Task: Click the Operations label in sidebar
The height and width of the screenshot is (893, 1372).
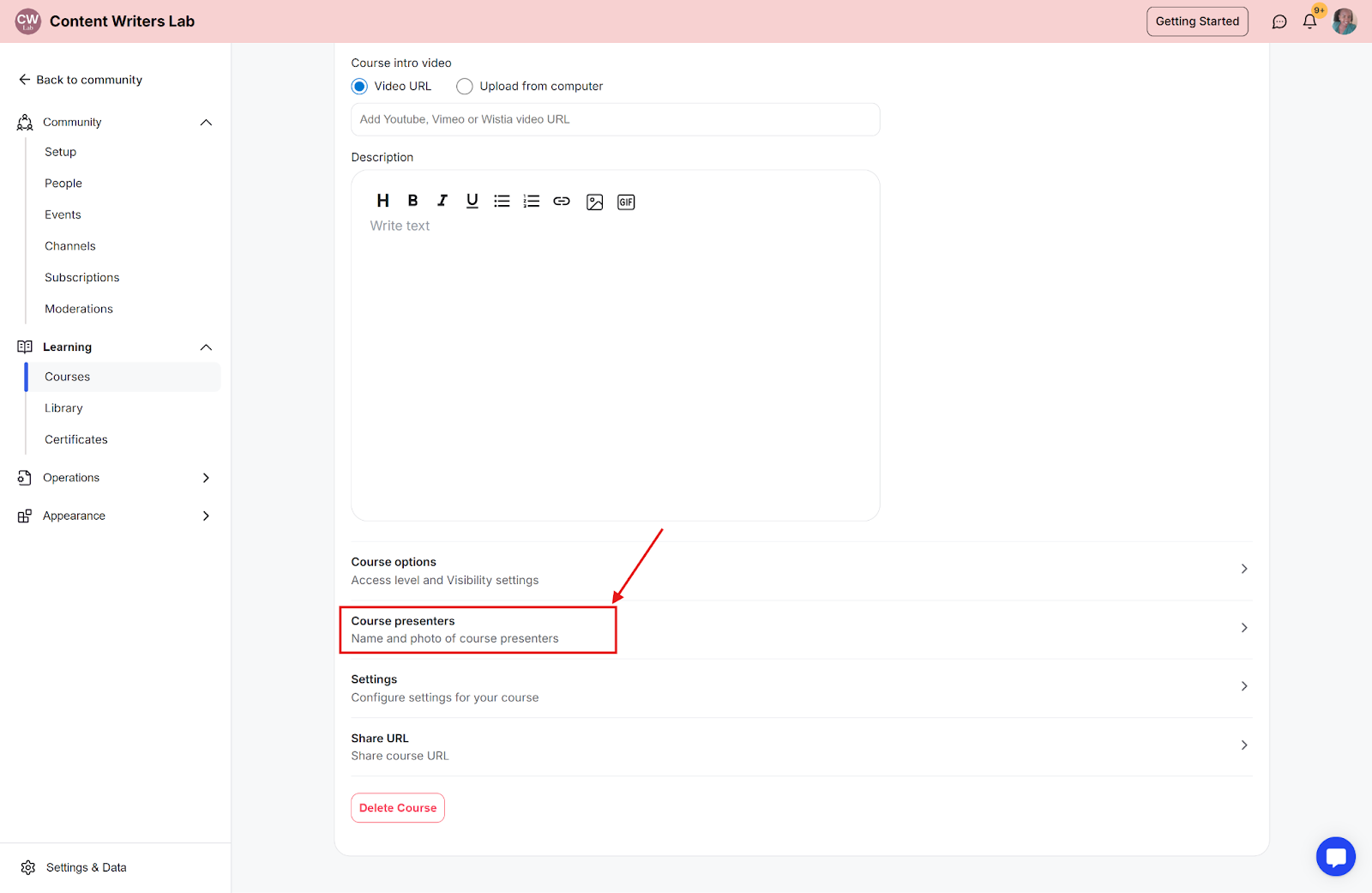Action: (71, 478)
